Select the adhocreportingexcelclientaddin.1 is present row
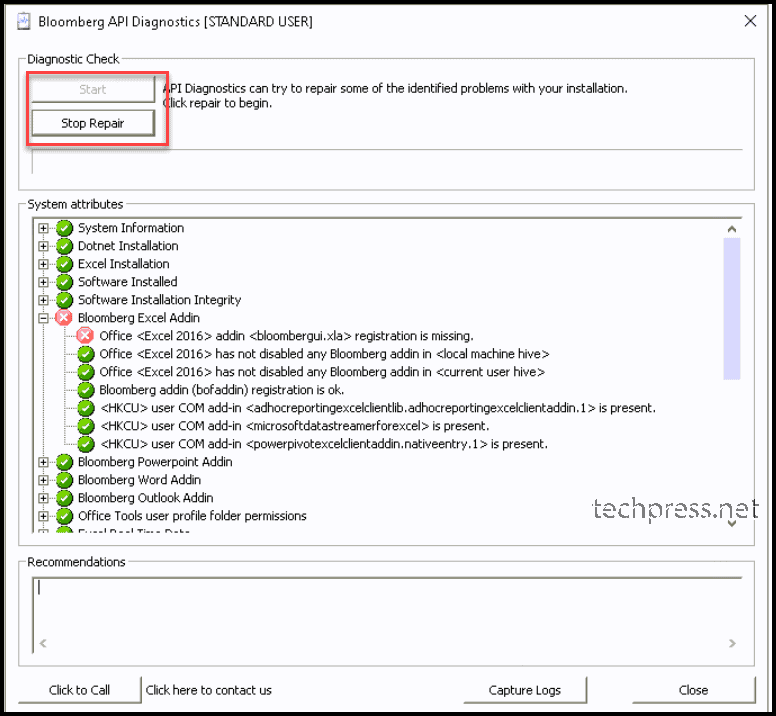 coord(378,408)
